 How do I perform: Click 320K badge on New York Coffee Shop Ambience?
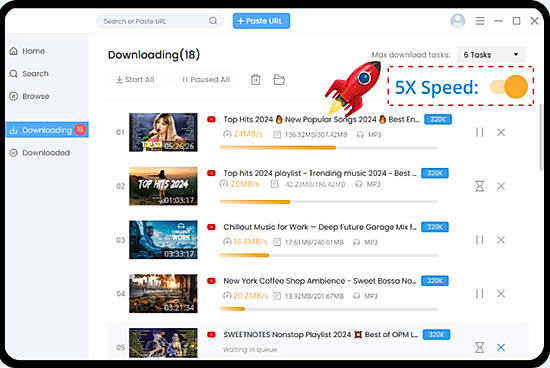pos(435,281)
